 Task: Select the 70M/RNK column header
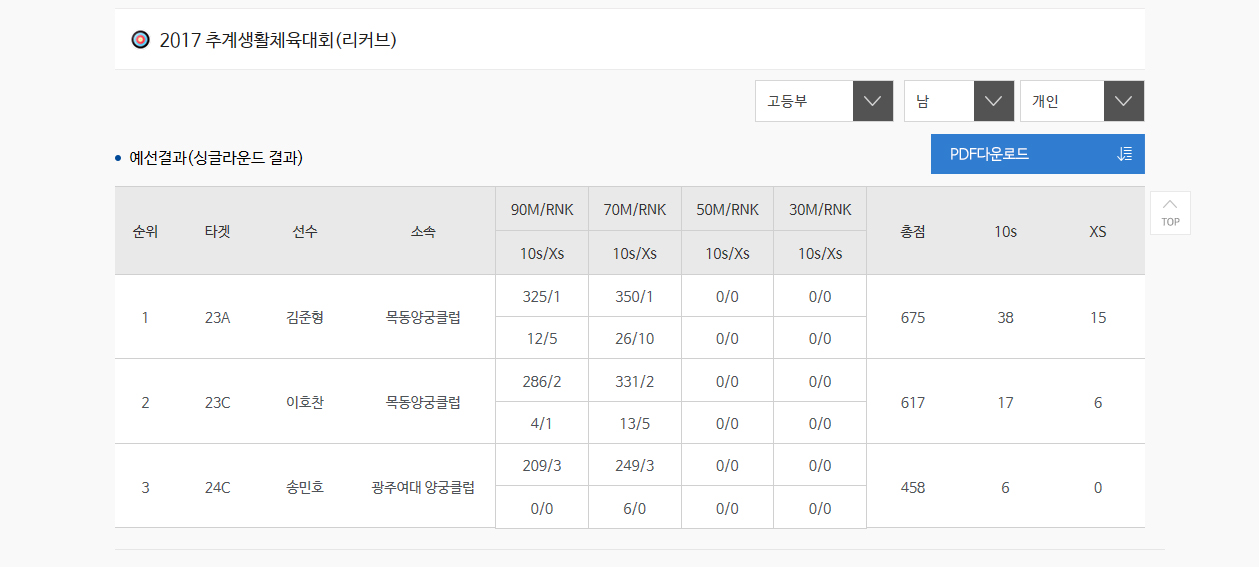coord(635,209)
